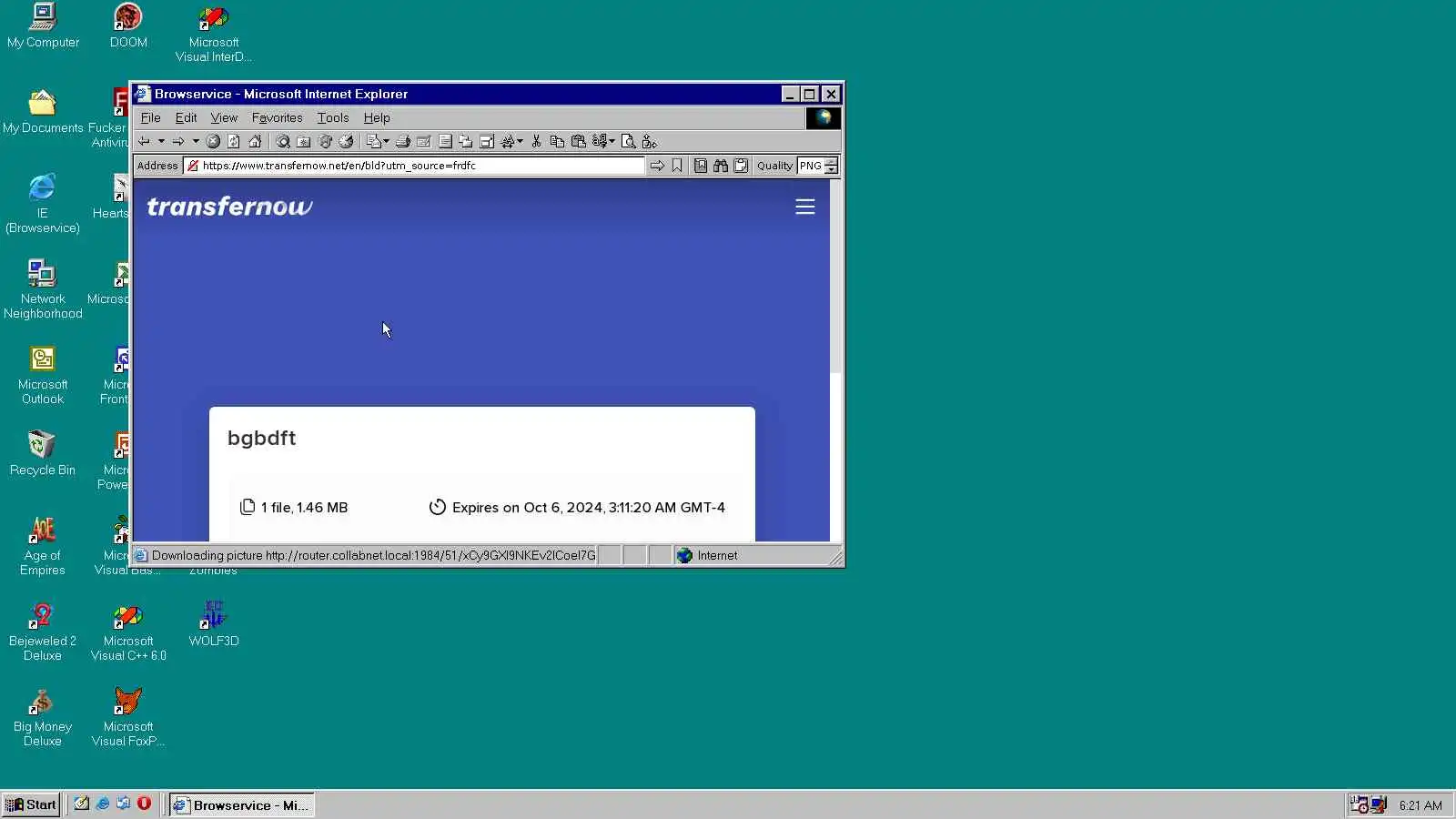Click the clipboard icon left of Quality
Image resolution: width=1456 pixels, height=819 pixels.
point(741,166)
